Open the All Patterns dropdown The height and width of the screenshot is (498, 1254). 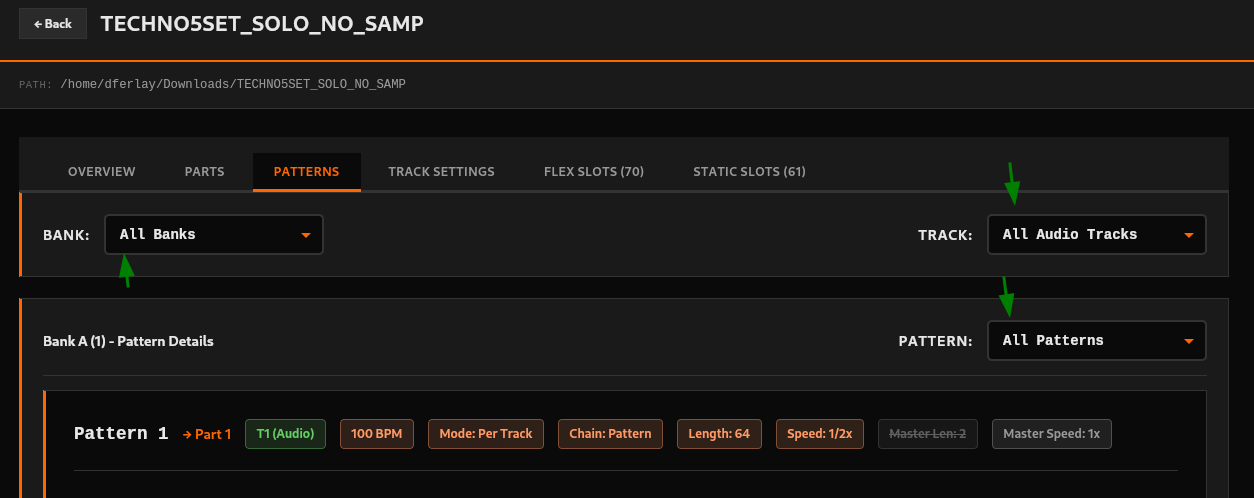coord(1096,341)
